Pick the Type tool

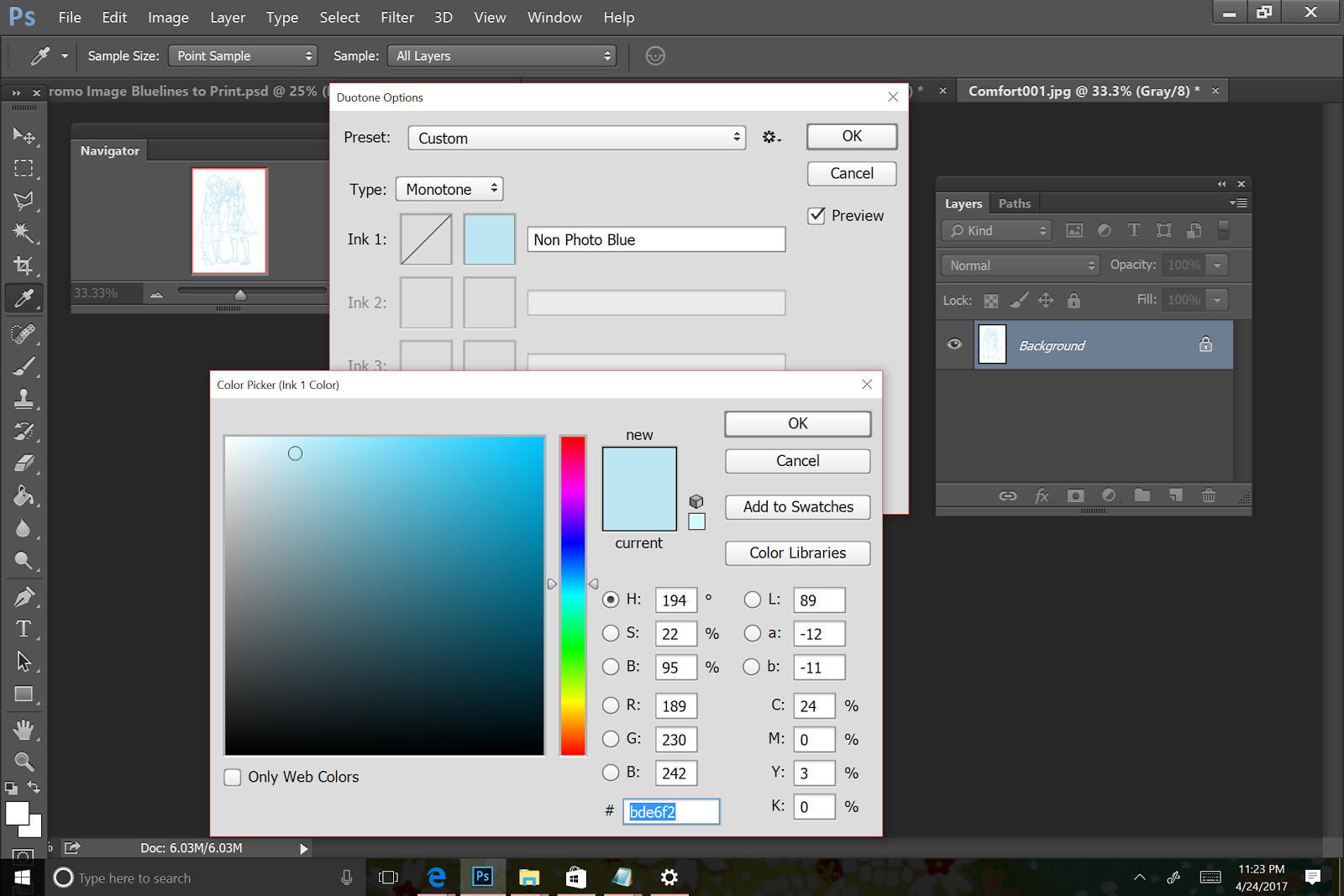24,629
